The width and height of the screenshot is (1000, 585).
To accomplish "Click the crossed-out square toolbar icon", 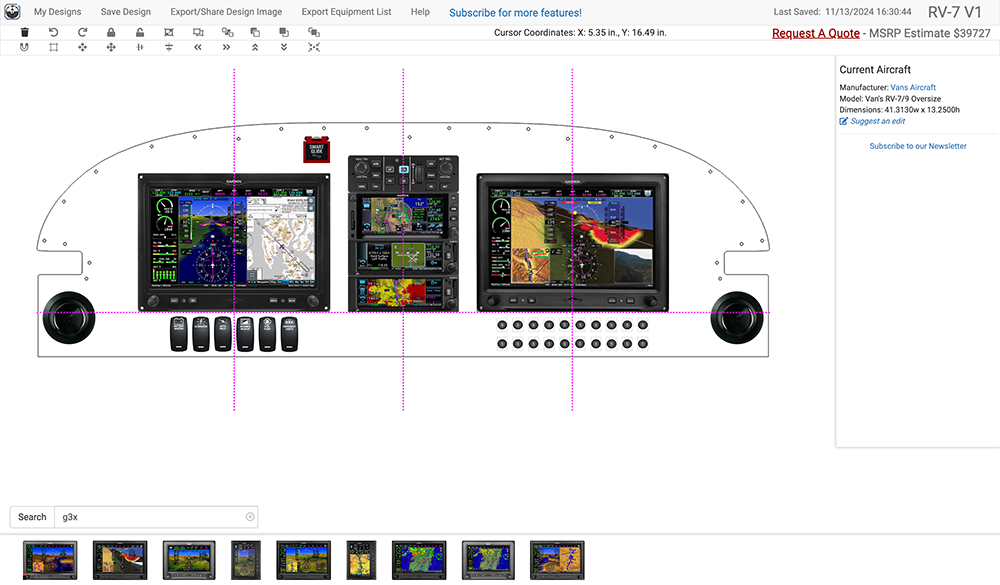I will click(168, 33).
